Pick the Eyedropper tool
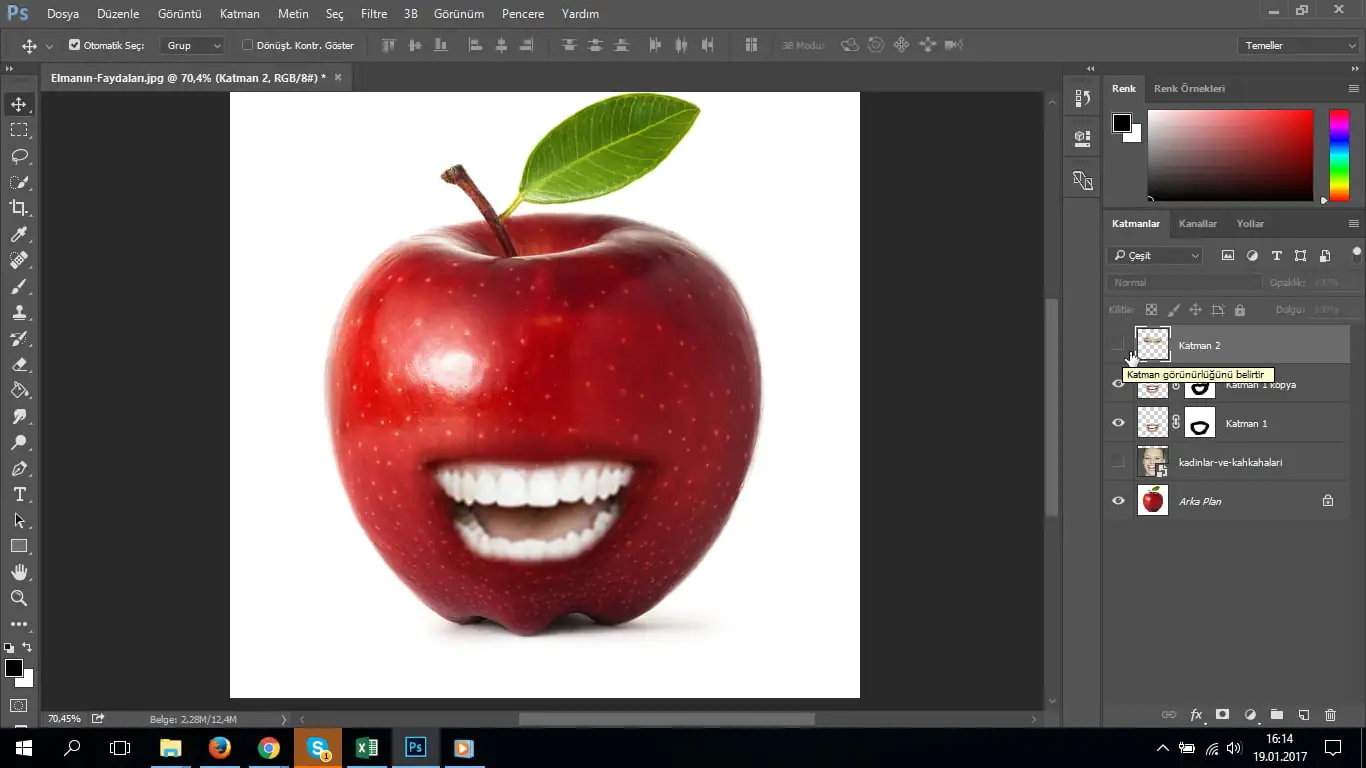This screenshot has width=1366, height=768. pos(19,234)
